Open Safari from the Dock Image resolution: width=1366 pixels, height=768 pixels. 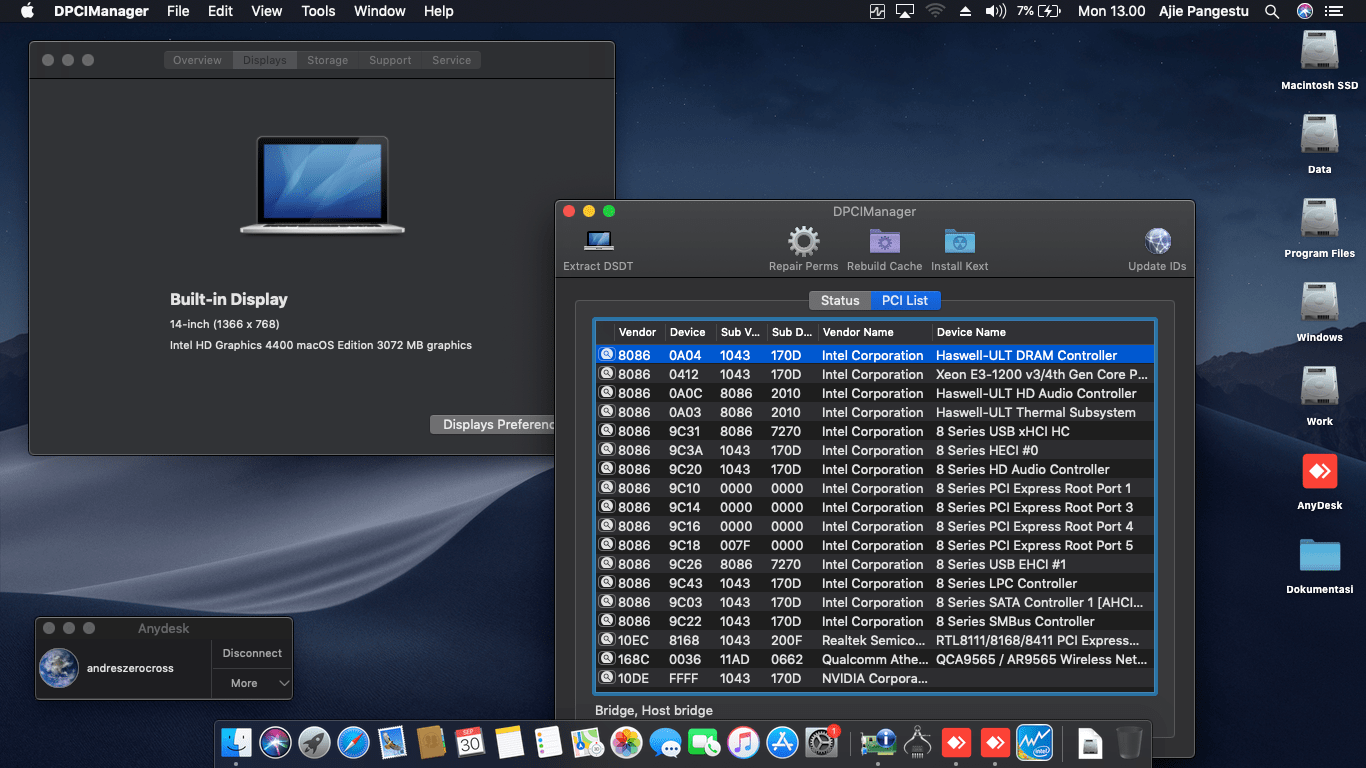coord(353,742)
